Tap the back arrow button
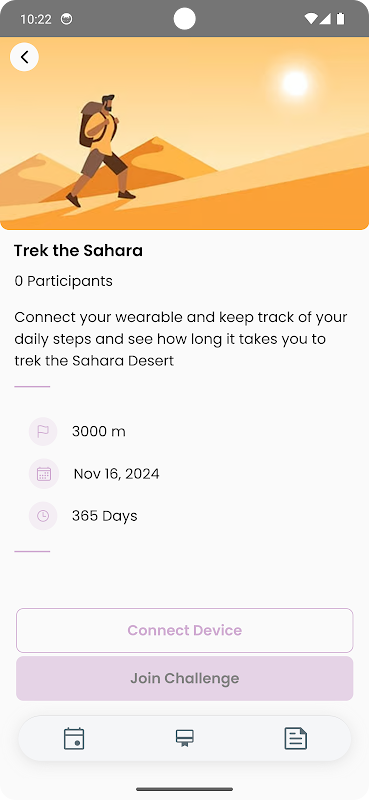The height and width of the screenshot is (800, 369). [x=24, y=57]
